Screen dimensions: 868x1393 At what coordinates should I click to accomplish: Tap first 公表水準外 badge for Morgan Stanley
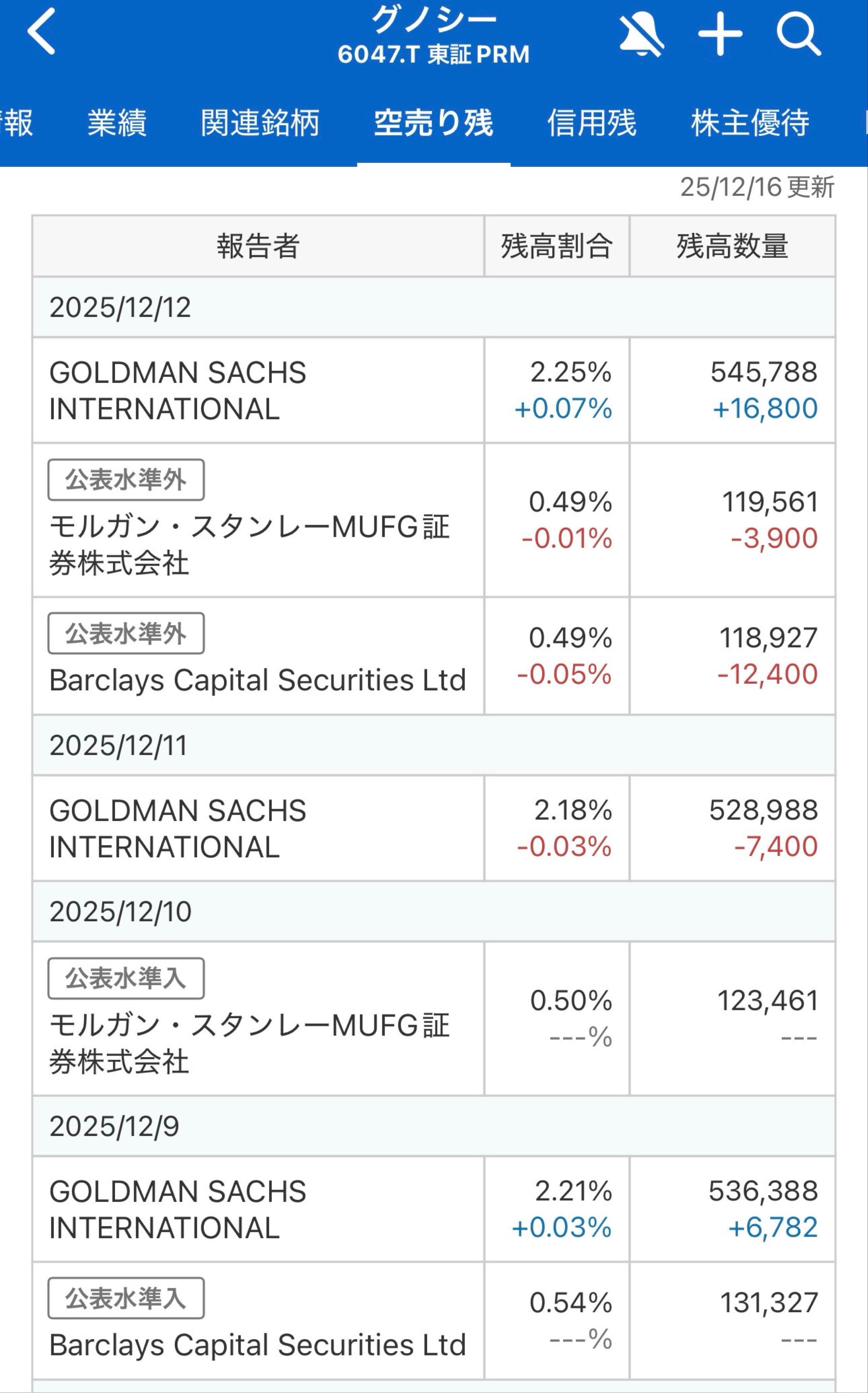126,479
